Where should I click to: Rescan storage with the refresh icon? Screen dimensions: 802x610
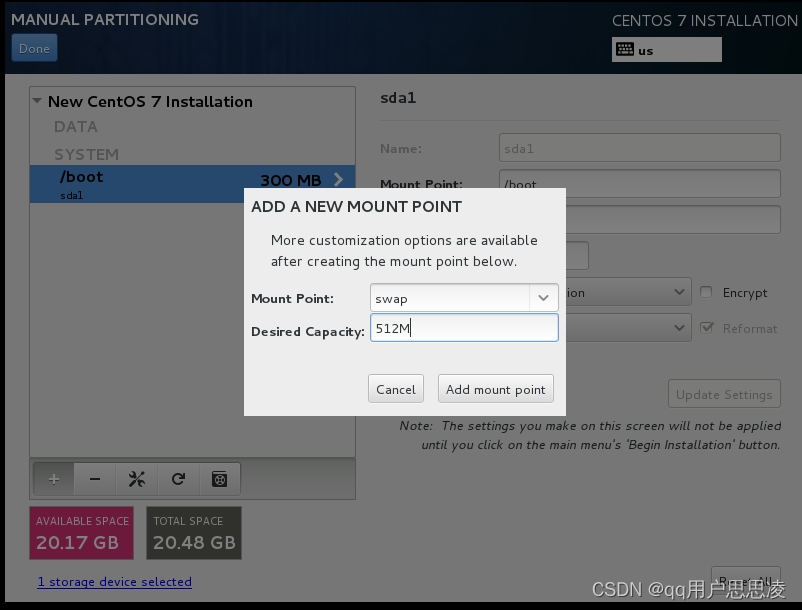(x=178, y=478)
